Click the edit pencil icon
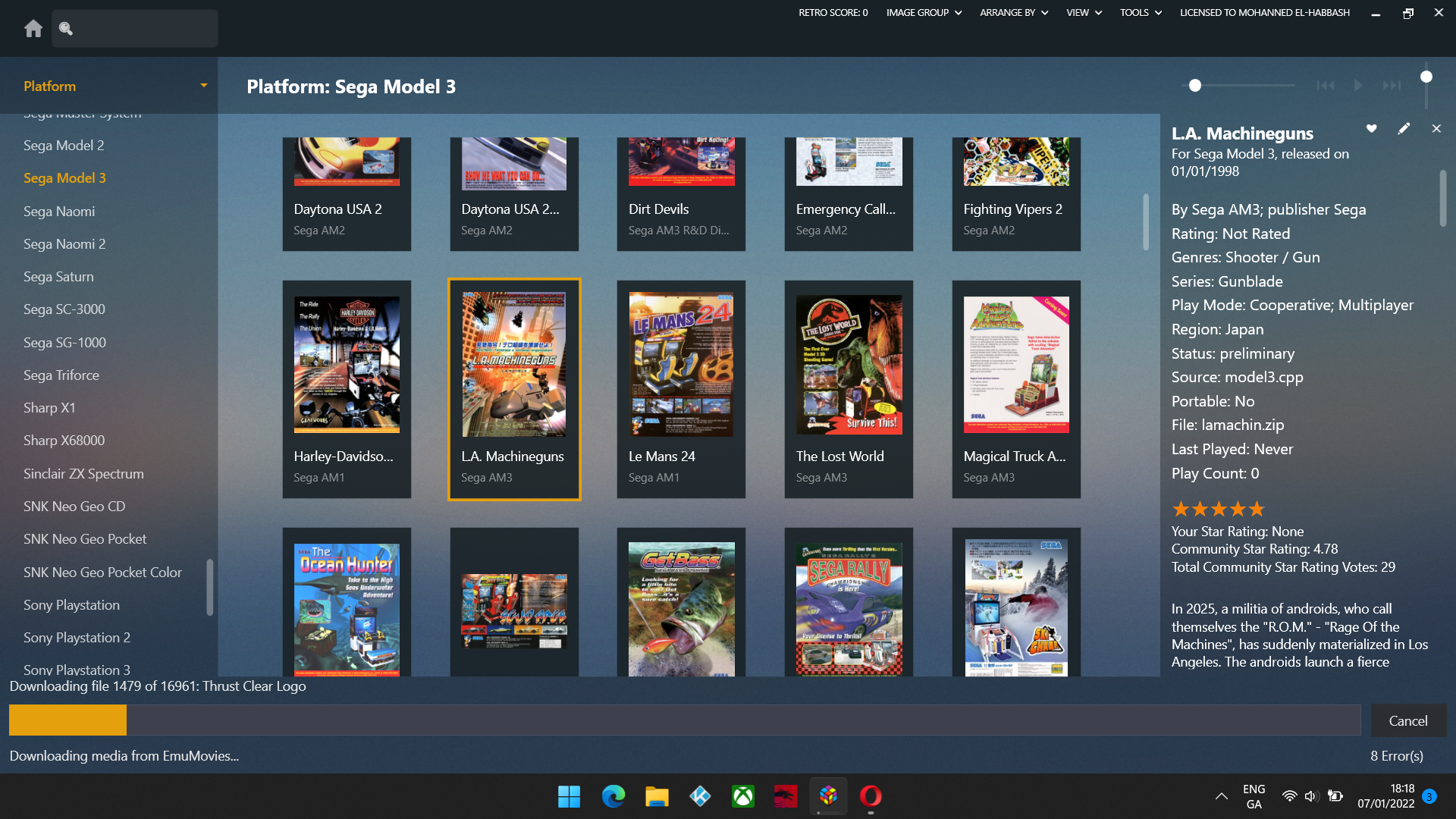Viewport: 1456px width, 819px height. coord(1404,129)
